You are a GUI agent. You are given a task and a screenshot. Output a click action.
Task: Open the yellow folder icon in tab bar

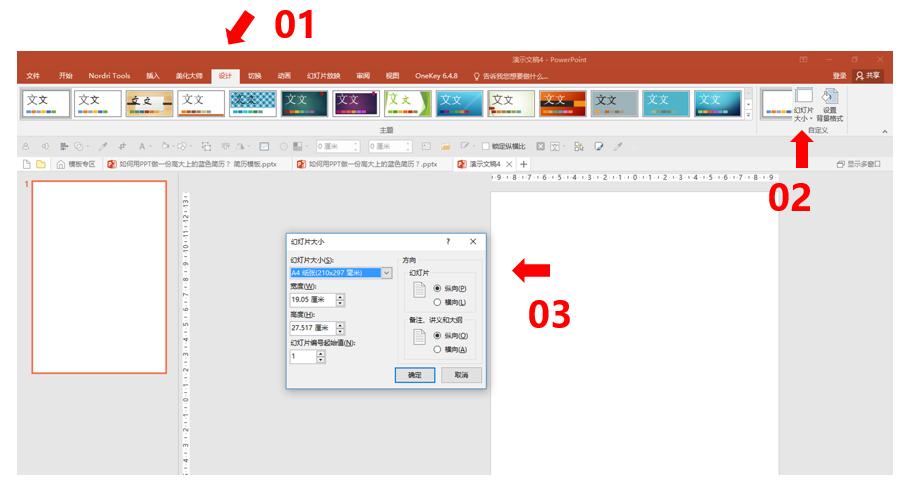coord(40,164)
